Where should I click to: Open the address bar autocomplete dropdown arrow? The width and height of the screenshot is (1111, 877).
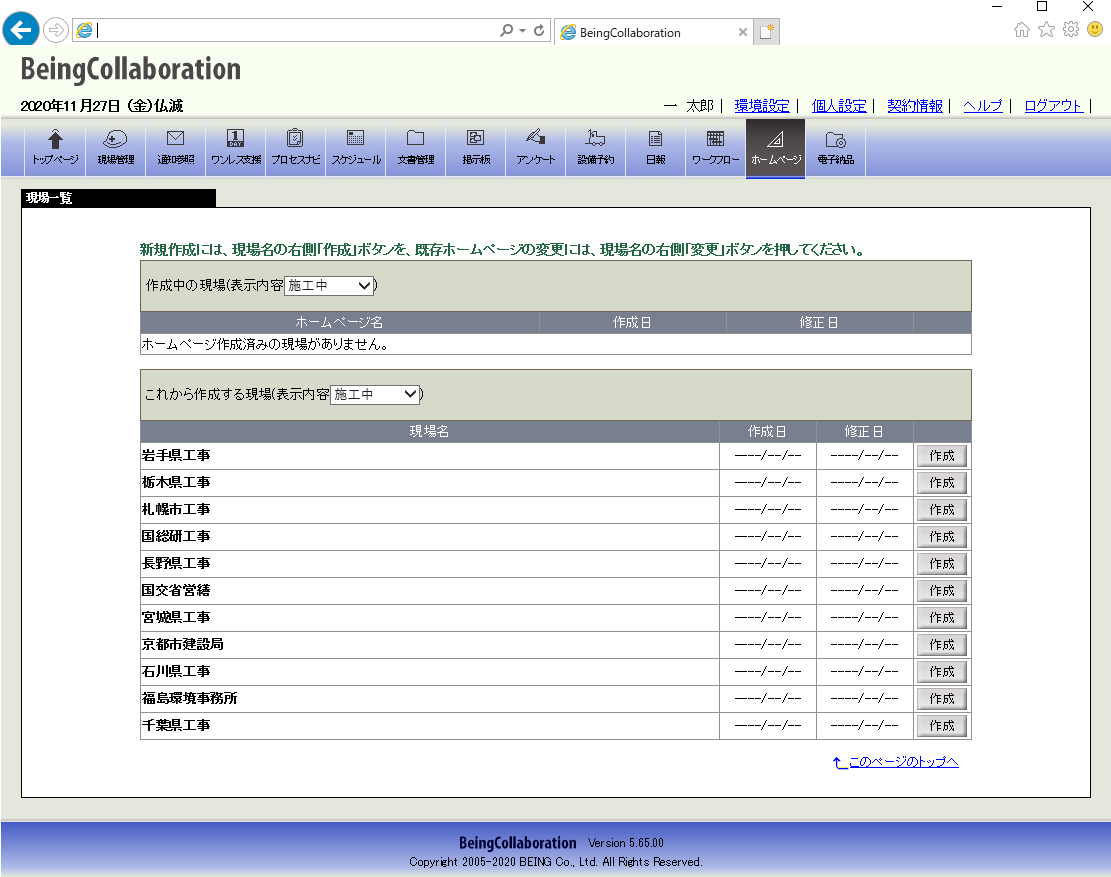pos(522,30)
